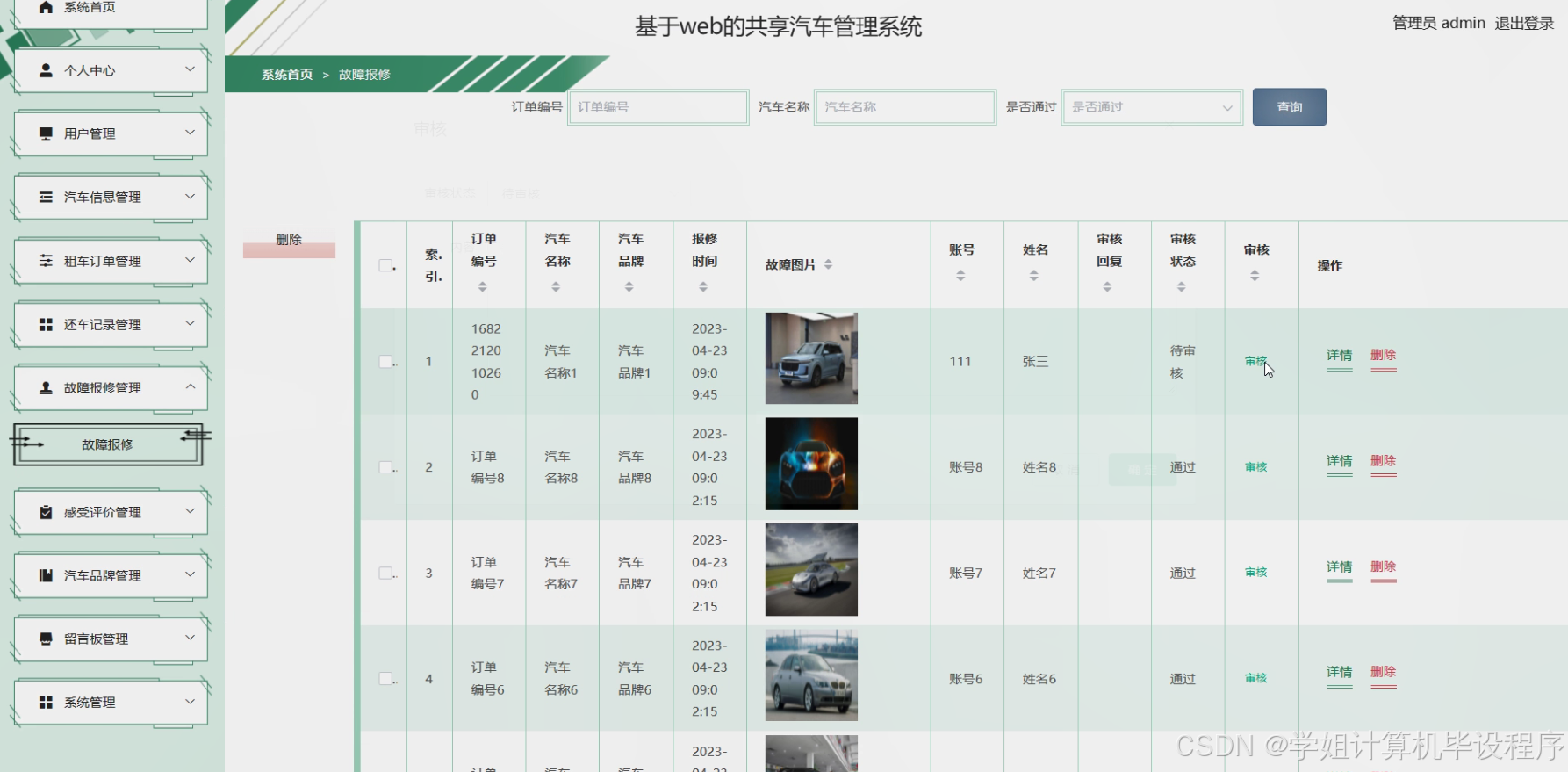Click 删除 for 订单编号8 row

[1383, 461]
